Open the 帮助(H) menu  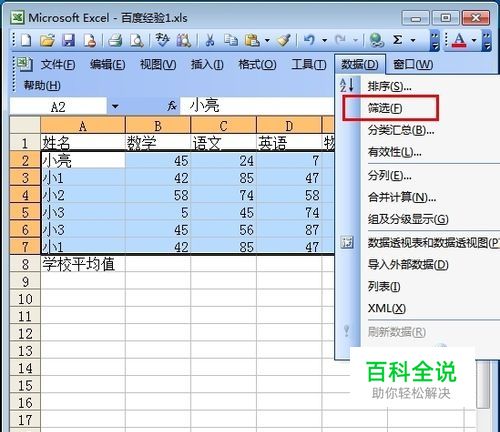pyautogui.click(x=42, y=86)
